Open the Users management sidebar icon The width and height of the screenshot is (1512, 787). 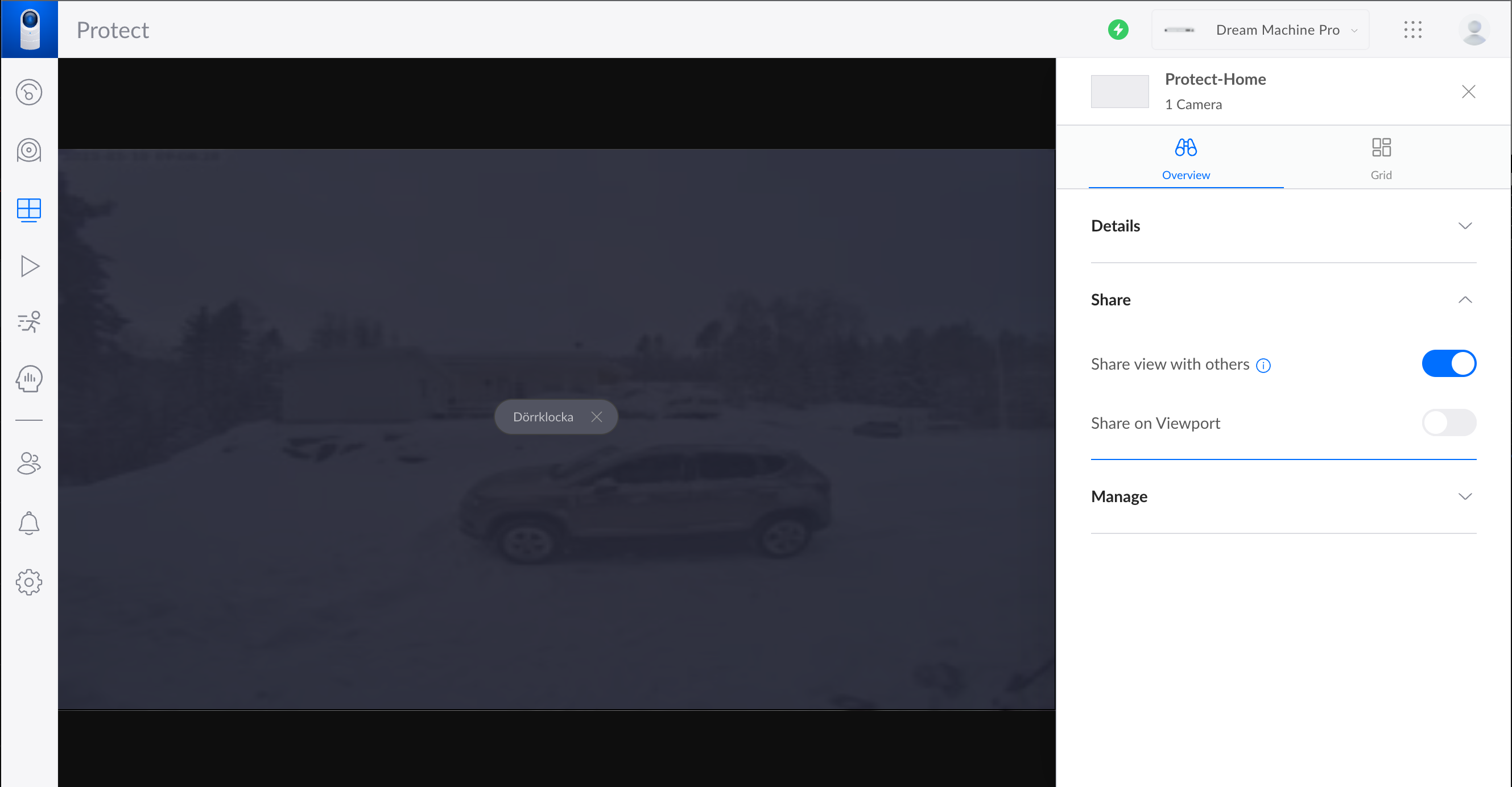point(29,463)
